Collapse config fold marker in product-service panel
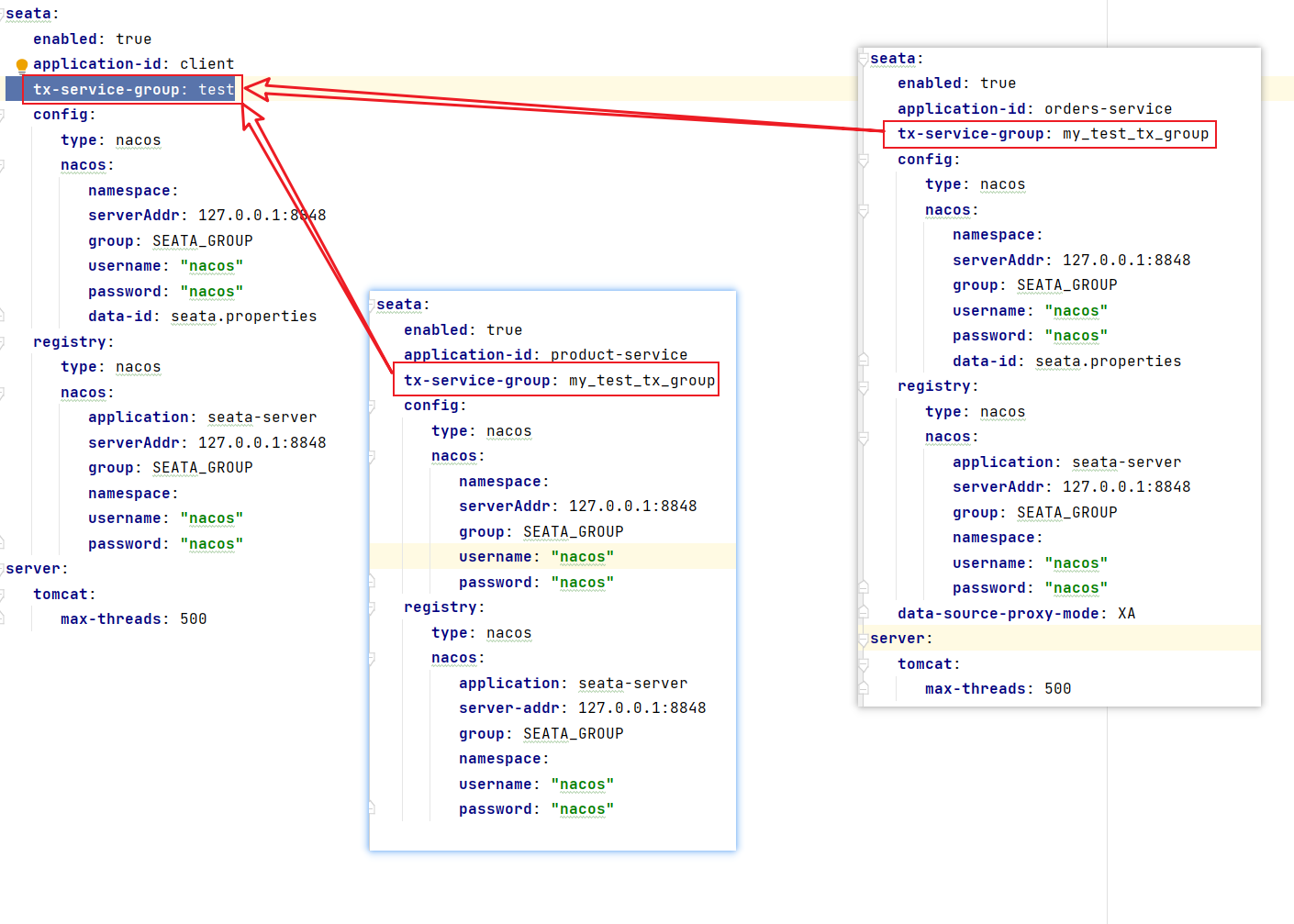The width and height of the screenshot is (1294, 924). coord(372,406)
